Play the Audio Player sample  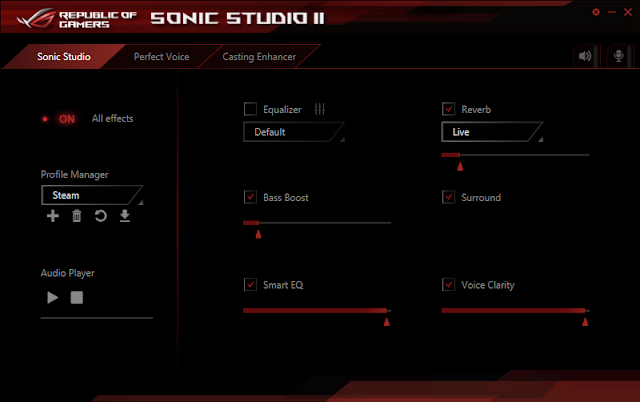(53, 298)
